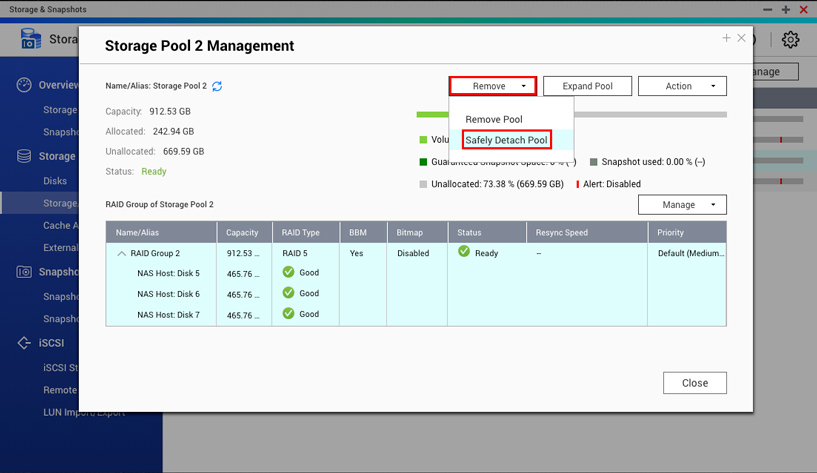817x473 pixels.
Task: Click the Overview gauge icon in the sidebar
Action: click(24, 85)
